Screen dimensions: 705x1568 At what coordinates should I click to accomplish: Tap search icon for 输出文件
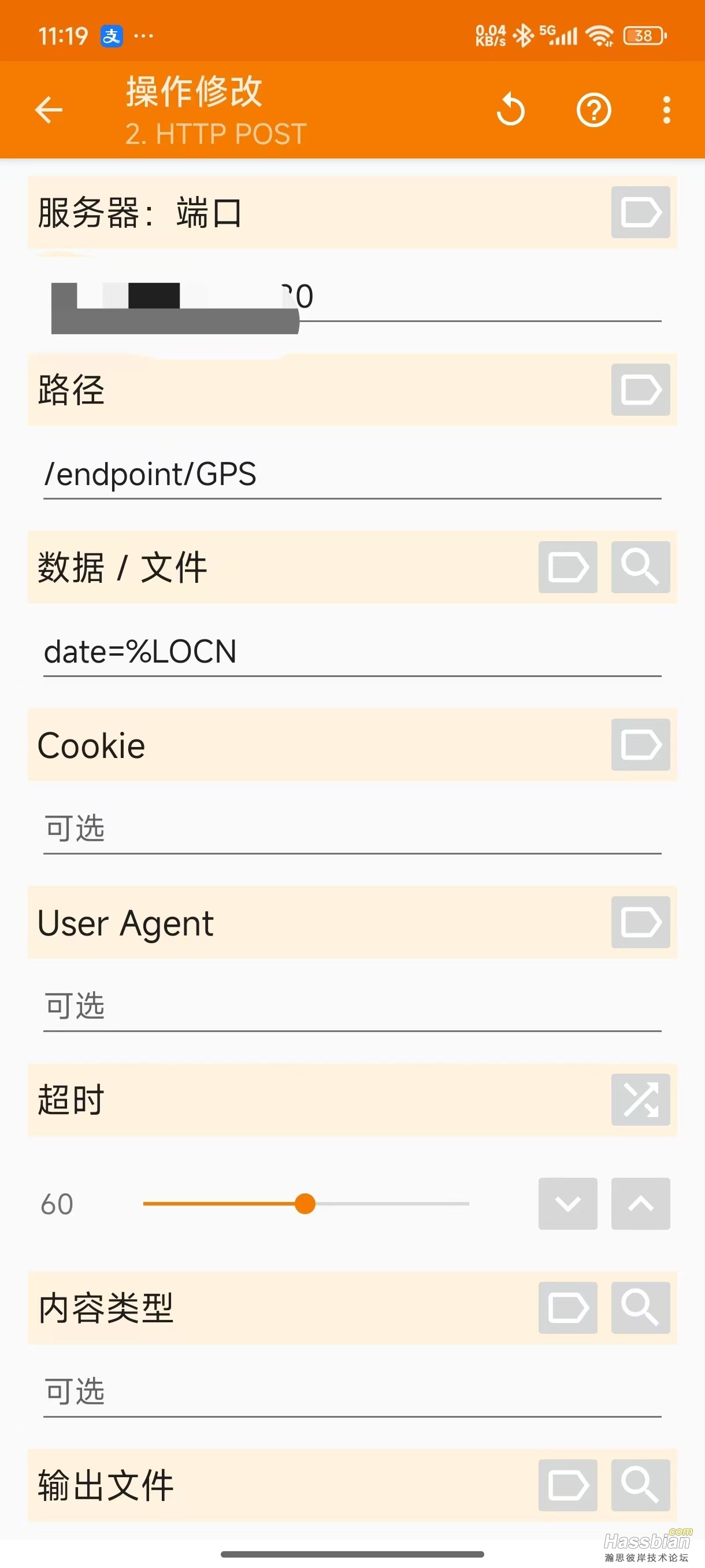[x=640, y=1485]
